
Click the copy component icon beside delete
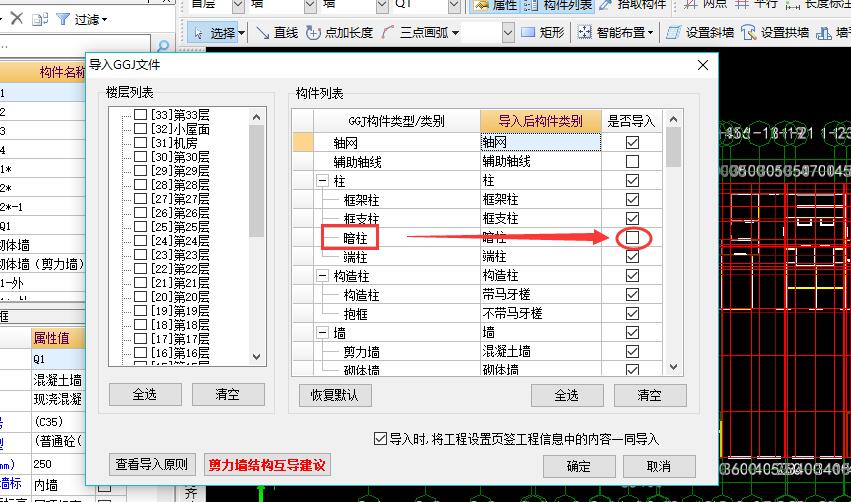coord(40,20)
